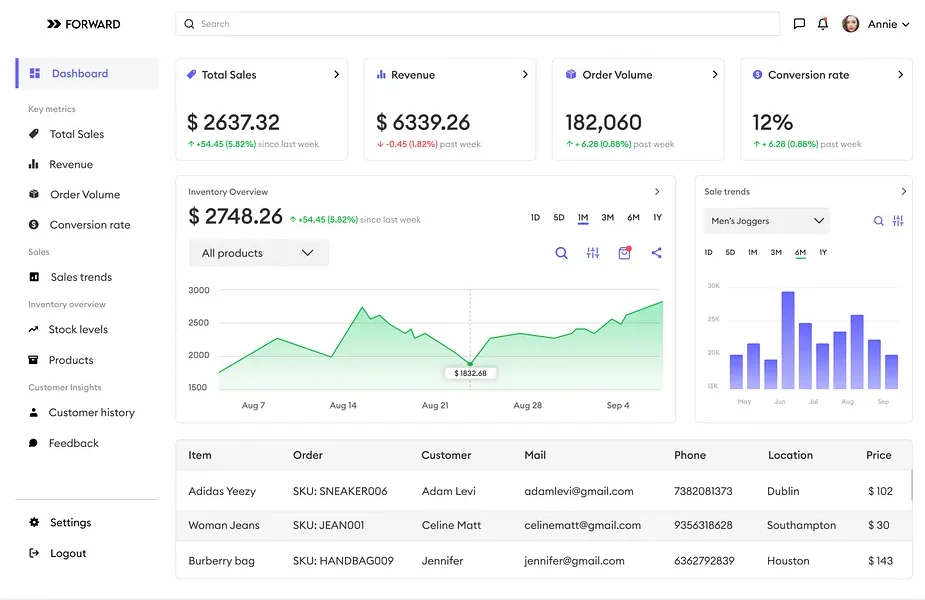Viewport: 925px width, 600px height.
Task: Open Settings in the sidebar
Action: tap(70, 522)
